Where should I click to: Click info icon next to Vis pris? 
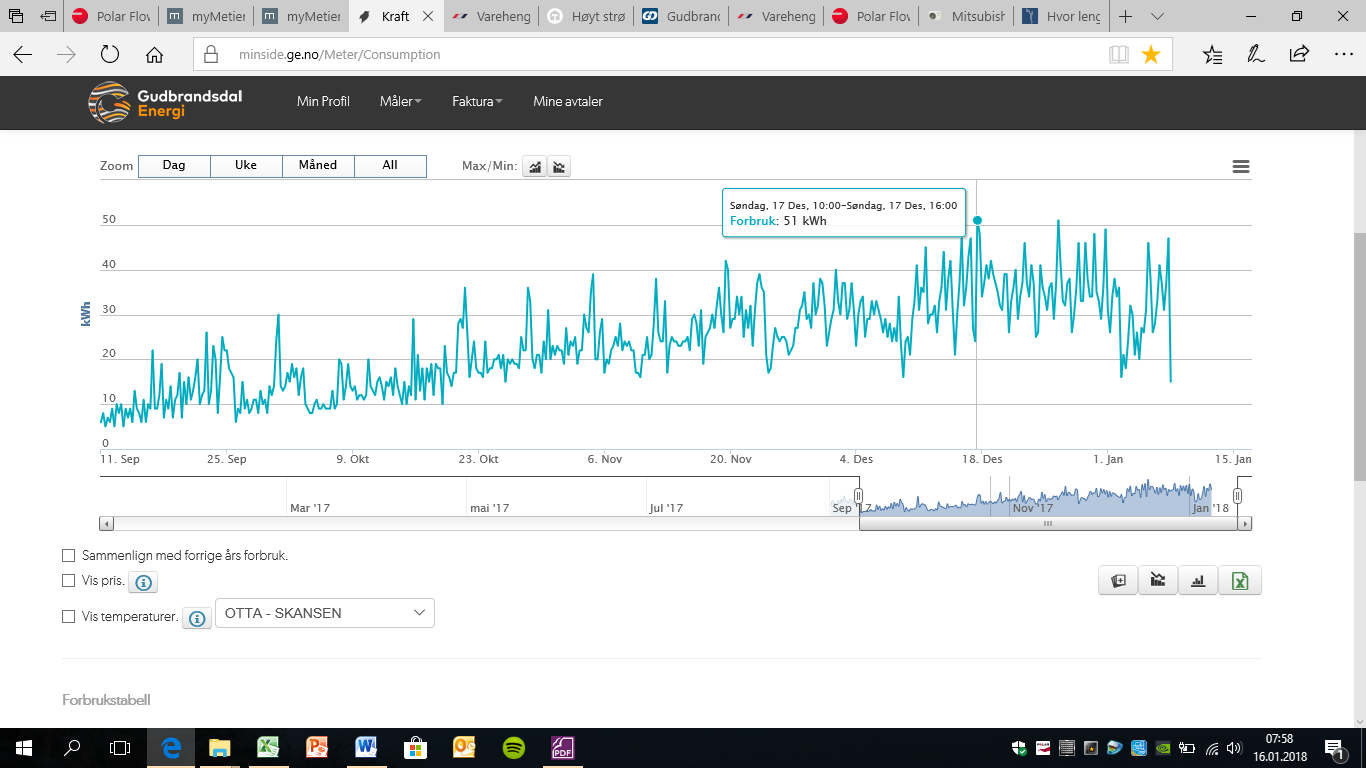pyautogui.click(x=143, y=582)
